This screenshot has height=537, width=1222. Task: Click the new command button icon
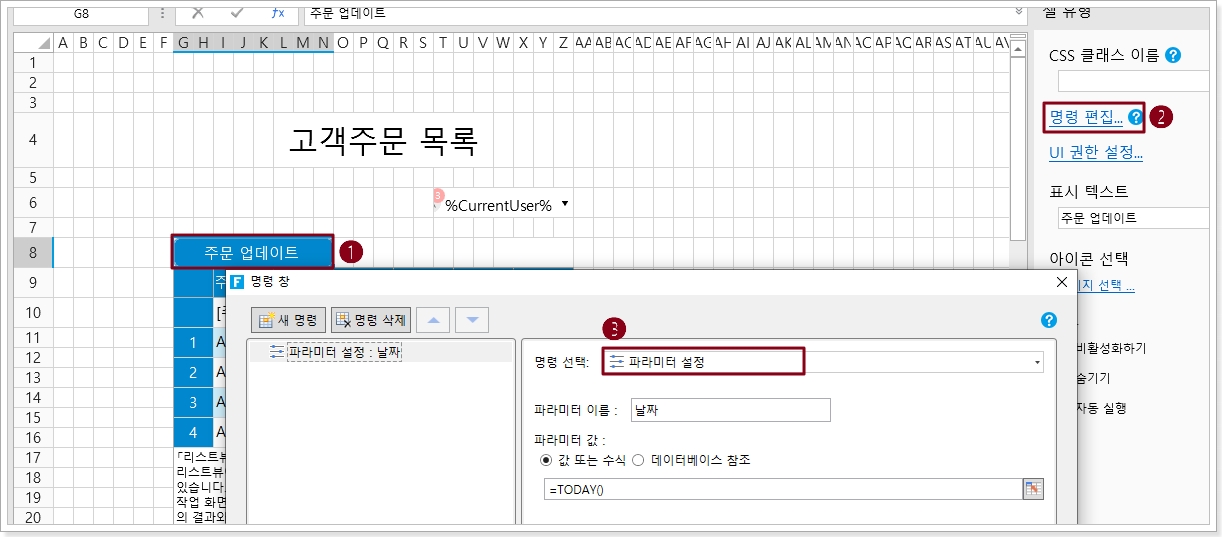point(267,321)
